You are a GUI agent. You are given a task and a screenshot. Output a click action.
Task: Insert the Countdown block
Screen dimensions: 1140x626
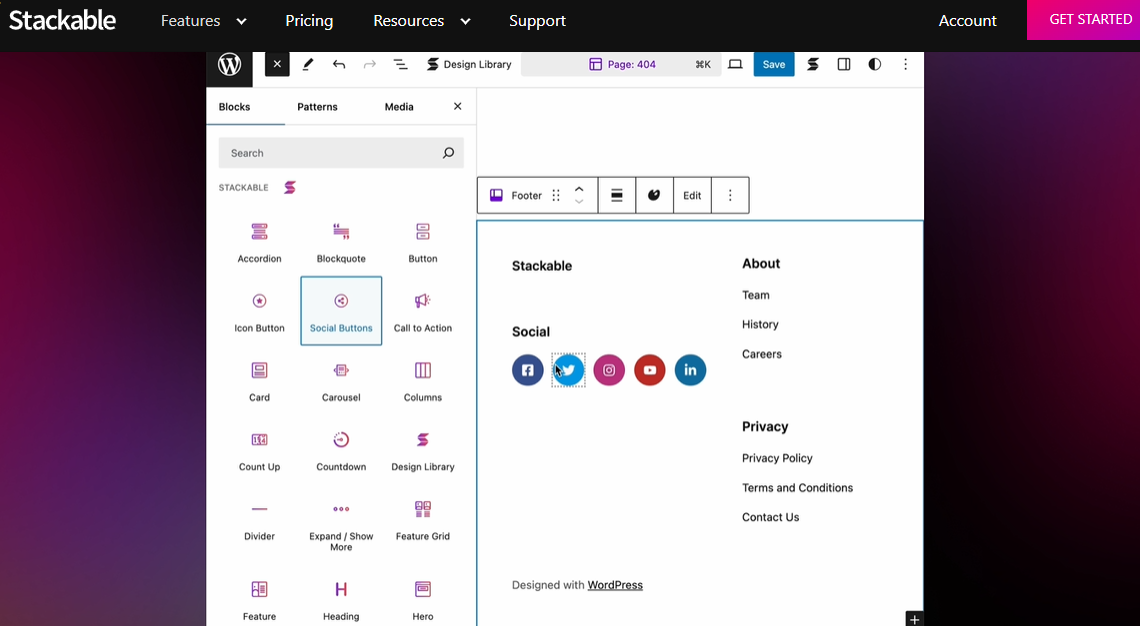point(341,450)
